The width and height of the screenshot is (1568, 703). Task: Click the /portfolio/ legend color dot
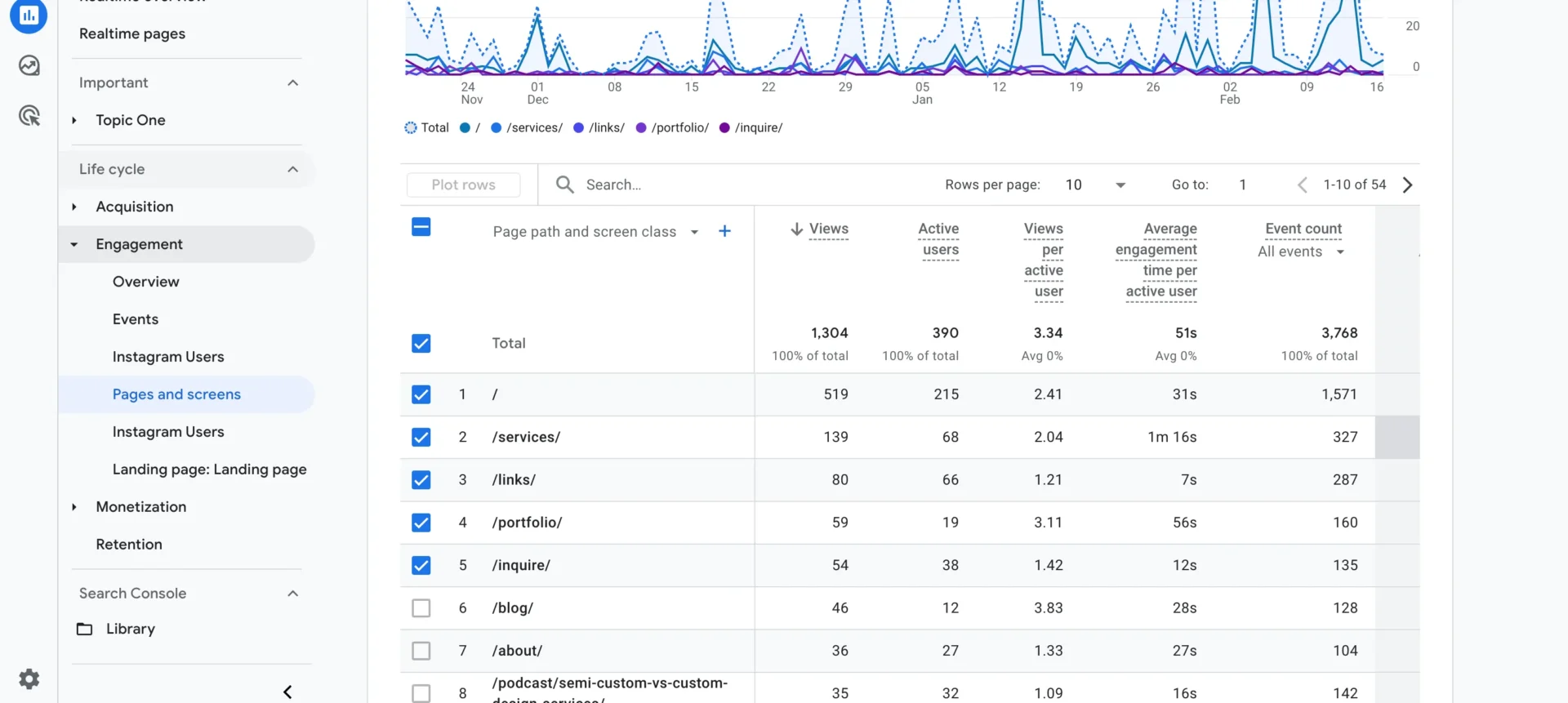click(641, 128)
